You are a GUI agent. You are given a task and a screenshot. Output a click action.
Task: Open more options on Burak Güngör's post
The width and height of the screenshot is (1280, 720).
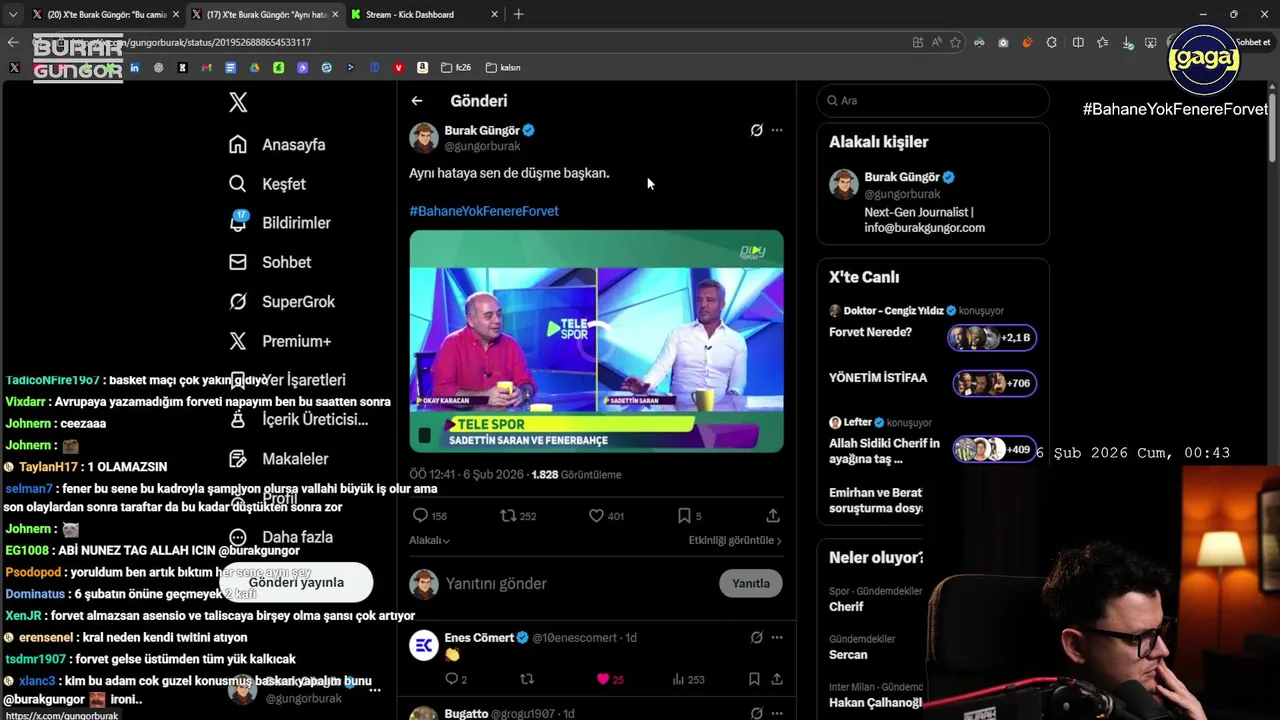pos(777,130)
